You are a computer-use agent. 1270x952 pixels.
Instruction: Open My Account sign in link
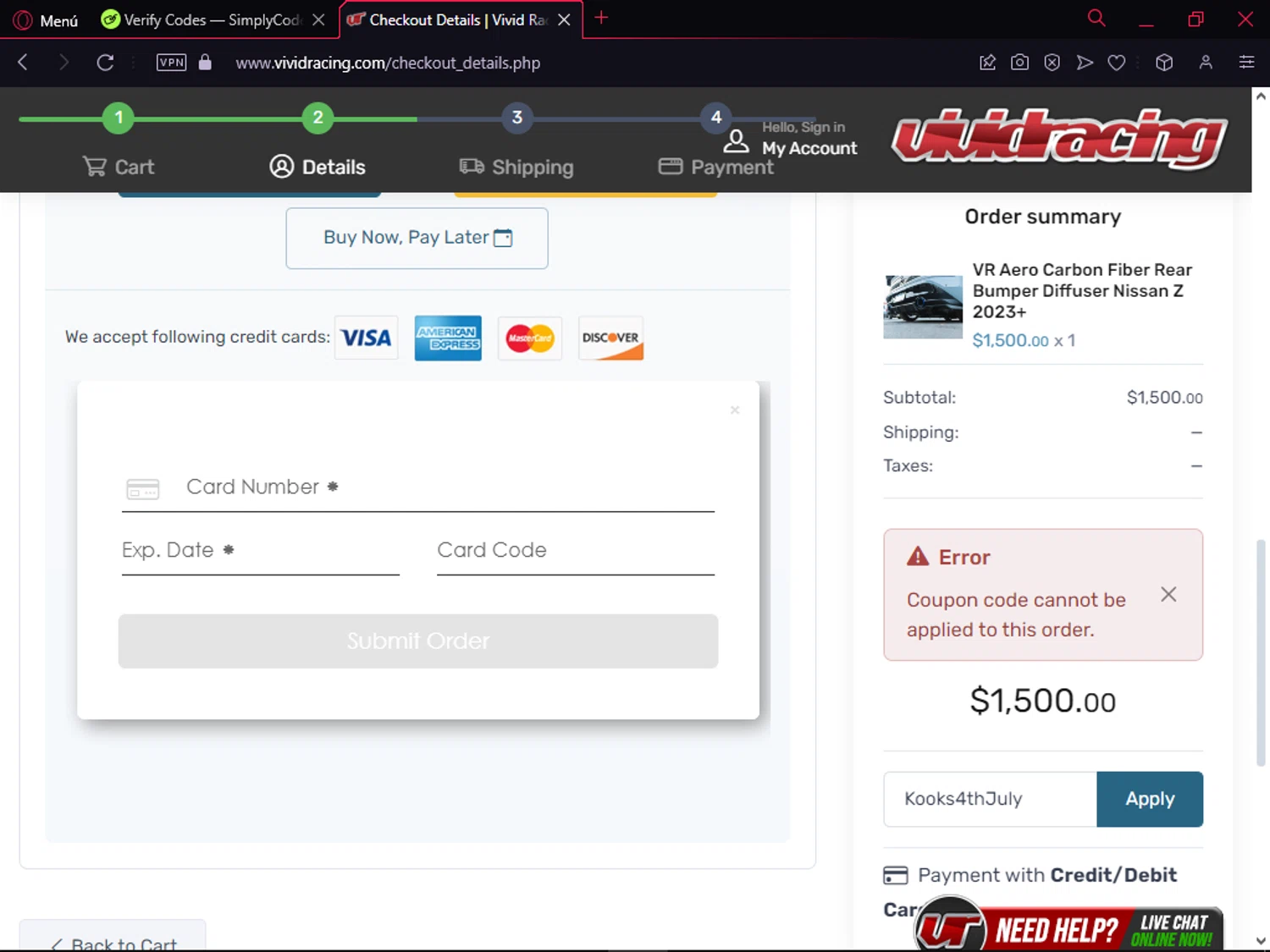809,148
